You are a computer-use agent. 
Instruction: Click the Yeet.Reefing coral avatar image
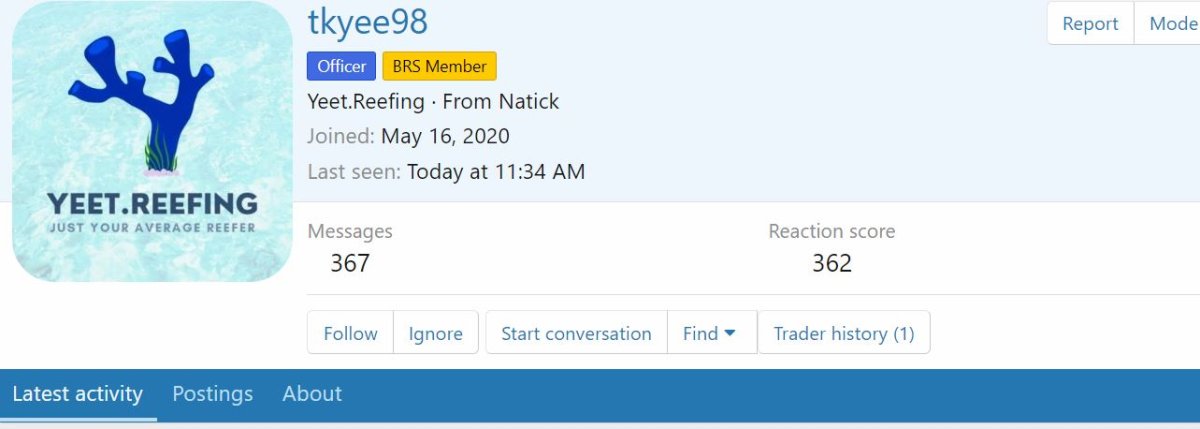pos(152,141)
